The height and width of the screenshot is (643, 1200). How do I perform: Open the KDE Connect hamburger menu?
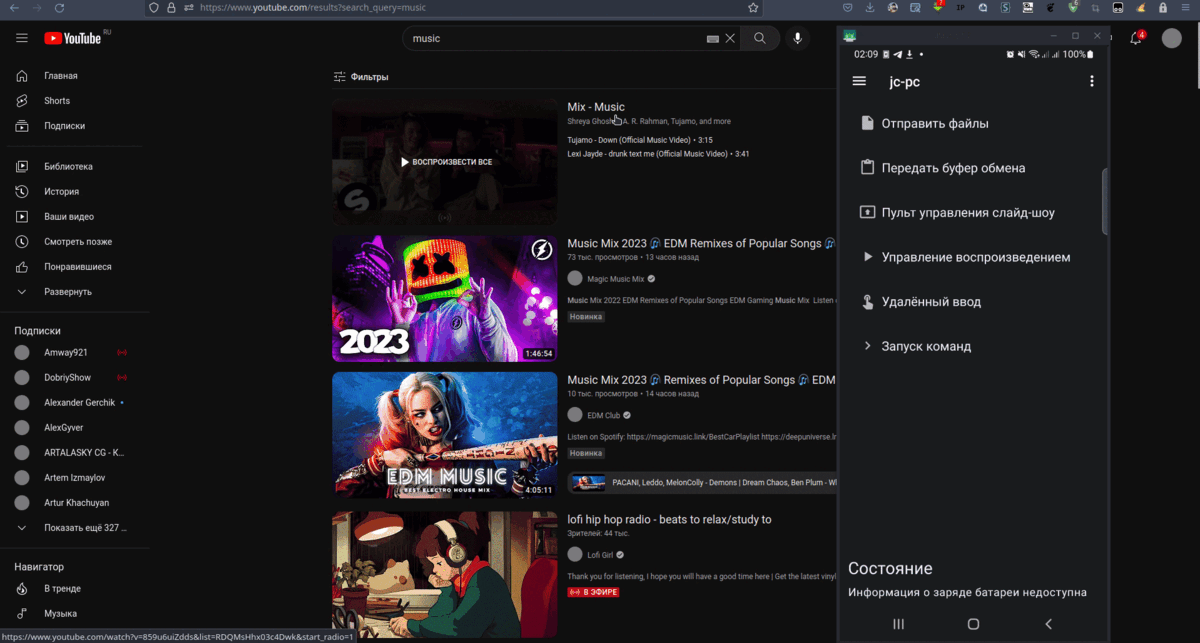click(x=859, y=81)
